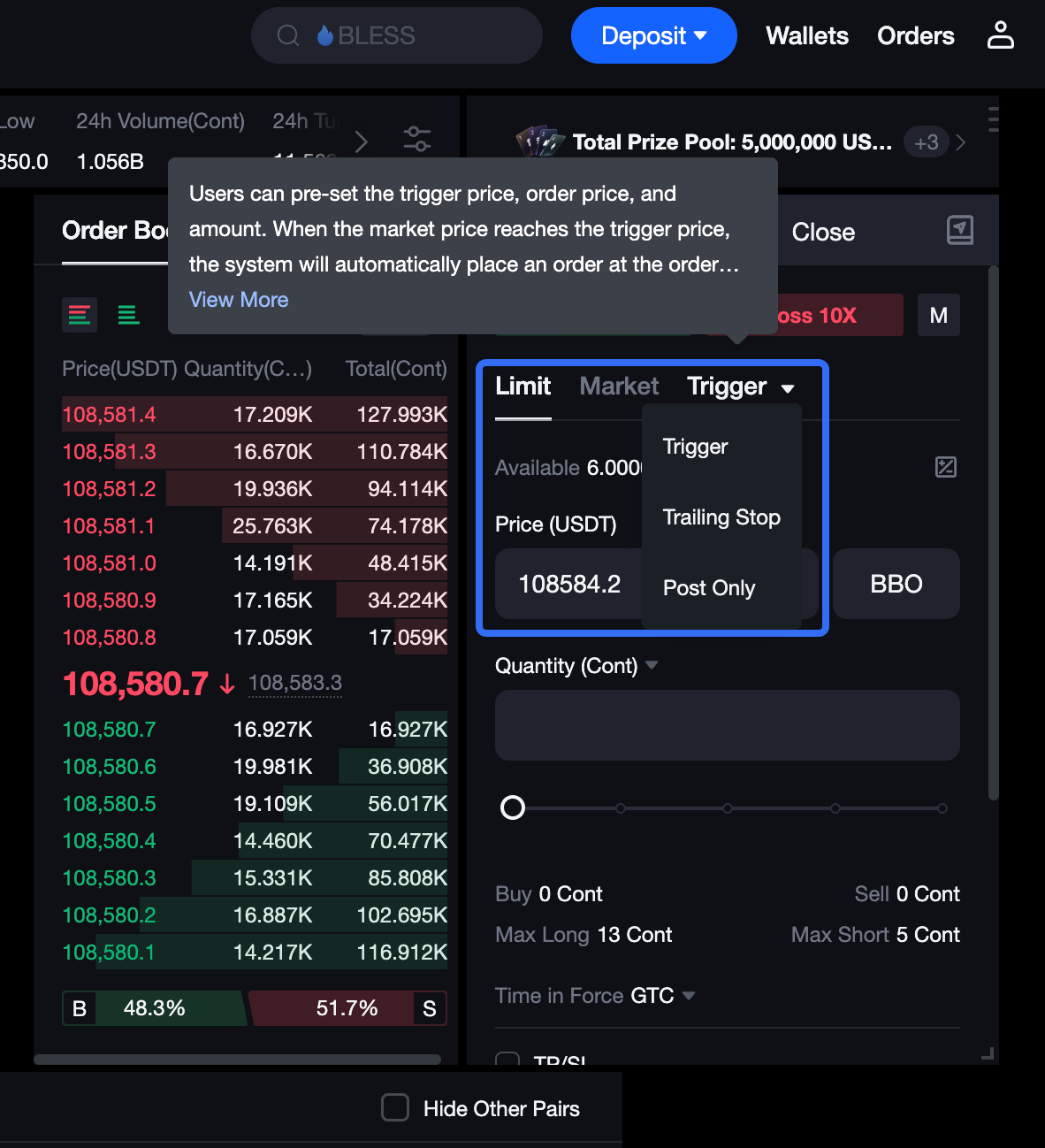Click the quantity percentage slider handle

(x=513, y=807)
